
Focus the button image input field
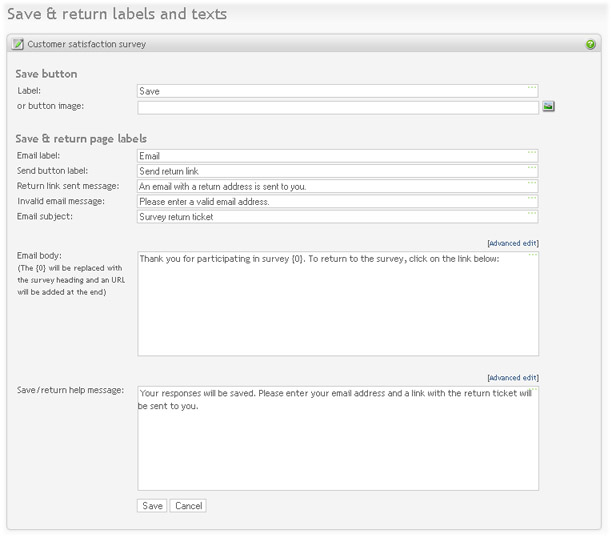pos(338,108)
